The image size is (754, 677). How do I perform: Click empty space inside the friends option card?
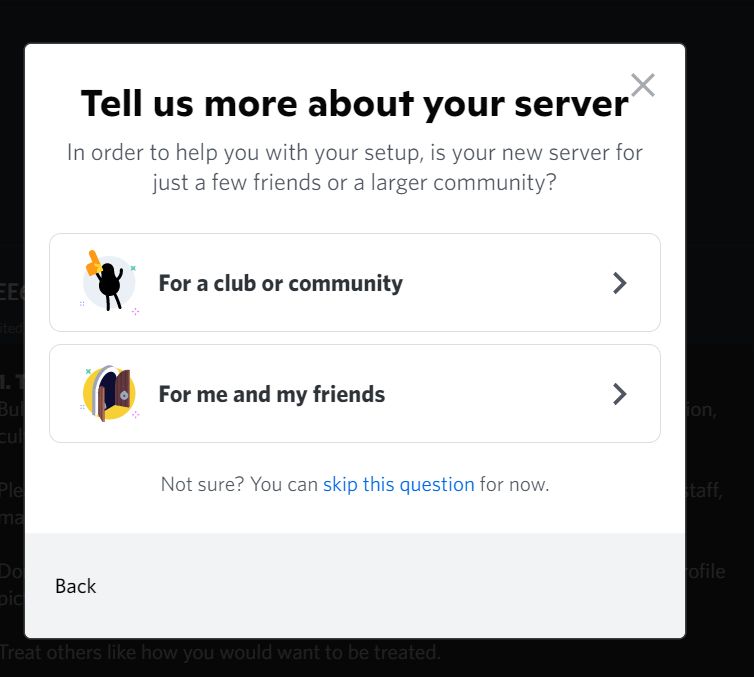[495, 394]
